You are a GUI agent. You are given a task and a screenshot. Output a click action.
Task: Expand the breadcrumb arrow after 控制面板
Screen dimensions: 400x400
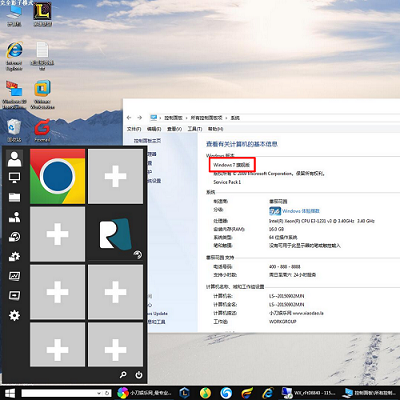(187, 118)
